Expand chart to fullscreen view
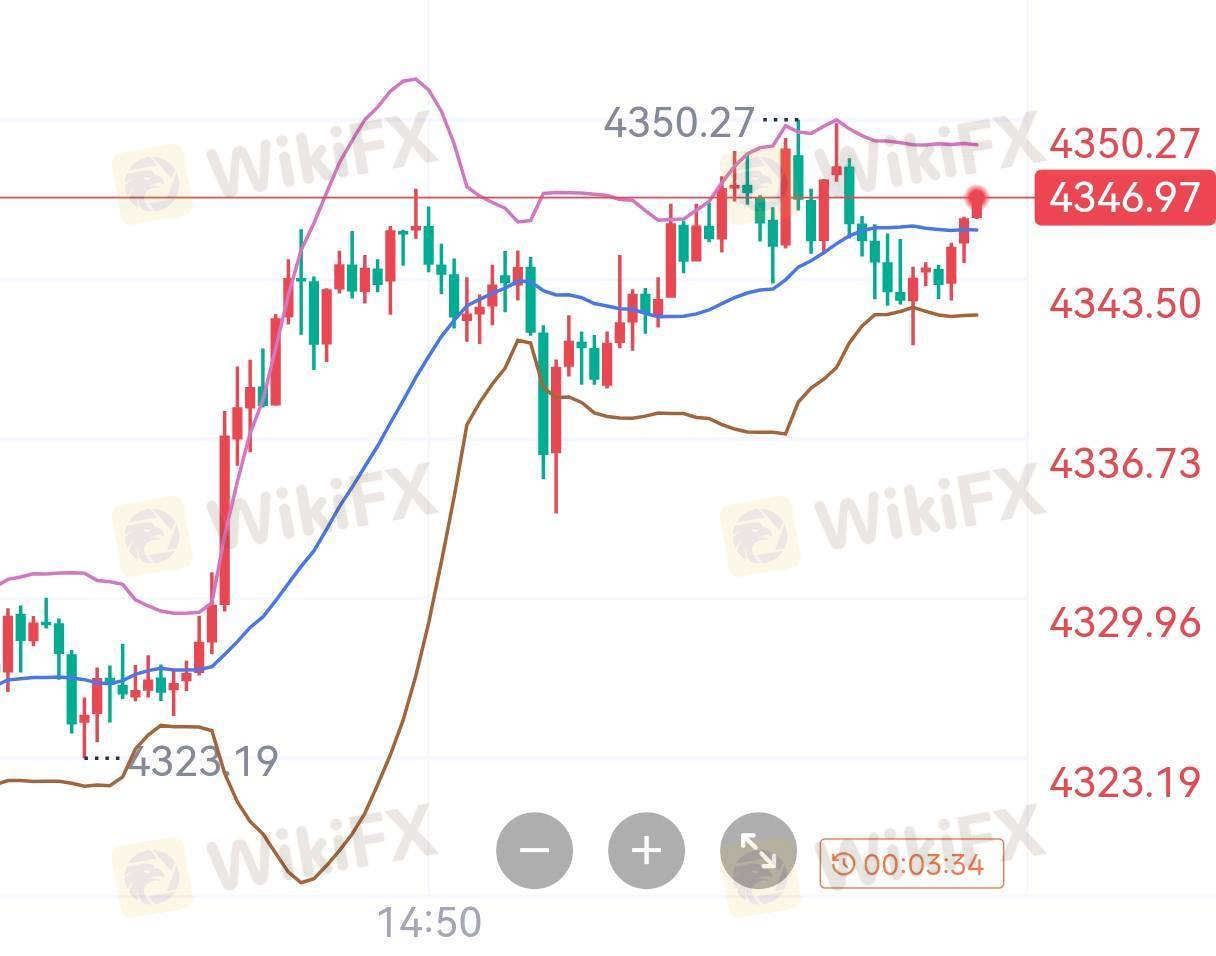The height and width of the screenshot is (956, 1216). point(759,851)
